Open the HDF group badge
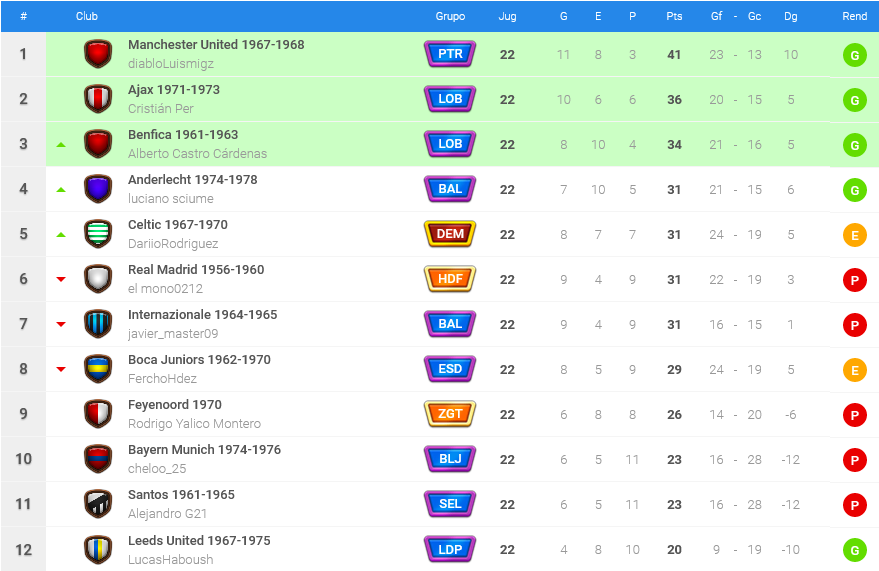 (x=450, y=278)
